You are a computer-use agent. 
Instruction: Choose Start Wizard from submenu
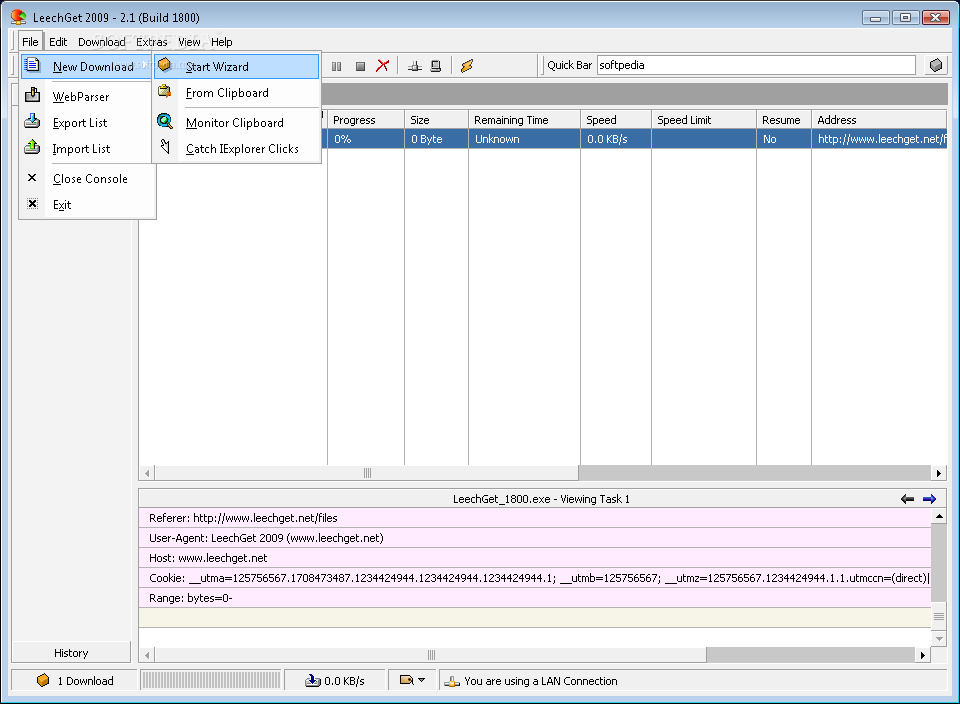click(236, 66)
